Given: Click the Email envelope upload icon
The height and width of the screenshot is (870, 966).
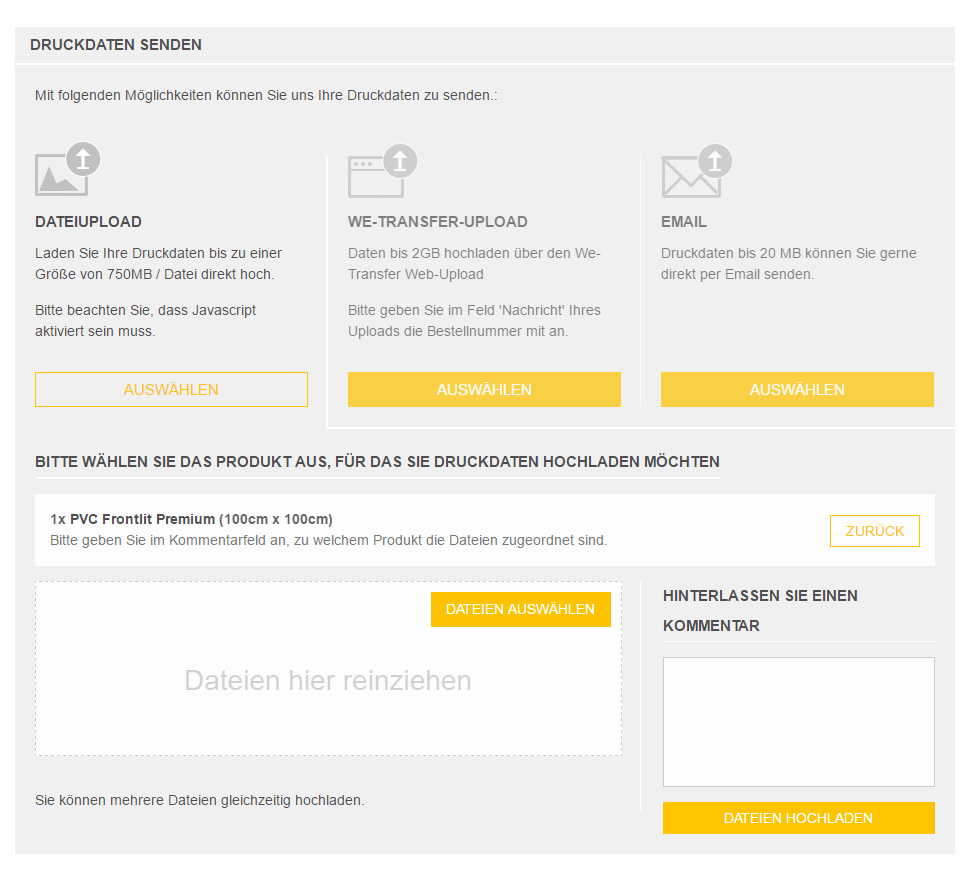Looking at the screenshot, I should coord(696,171).
